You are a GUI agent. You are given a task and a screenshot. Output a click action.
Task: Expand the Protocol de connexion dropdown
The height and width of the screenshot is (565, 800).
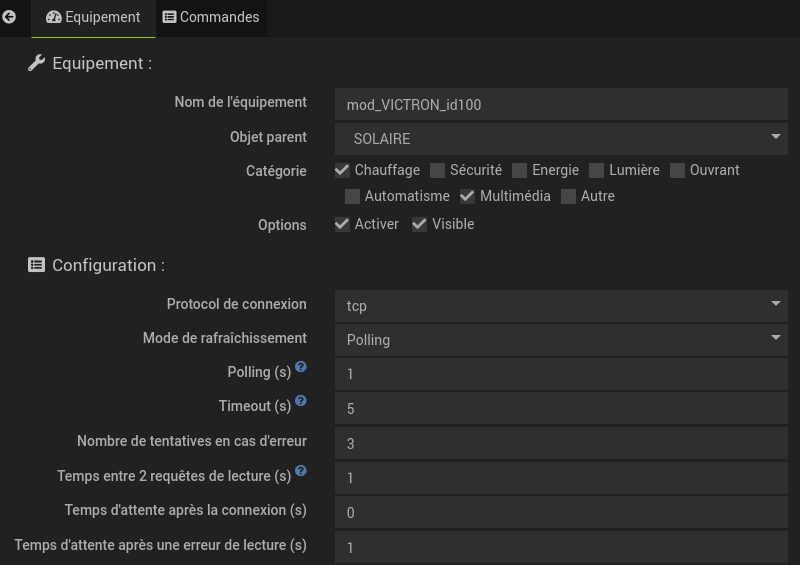(x=561, y=305)
